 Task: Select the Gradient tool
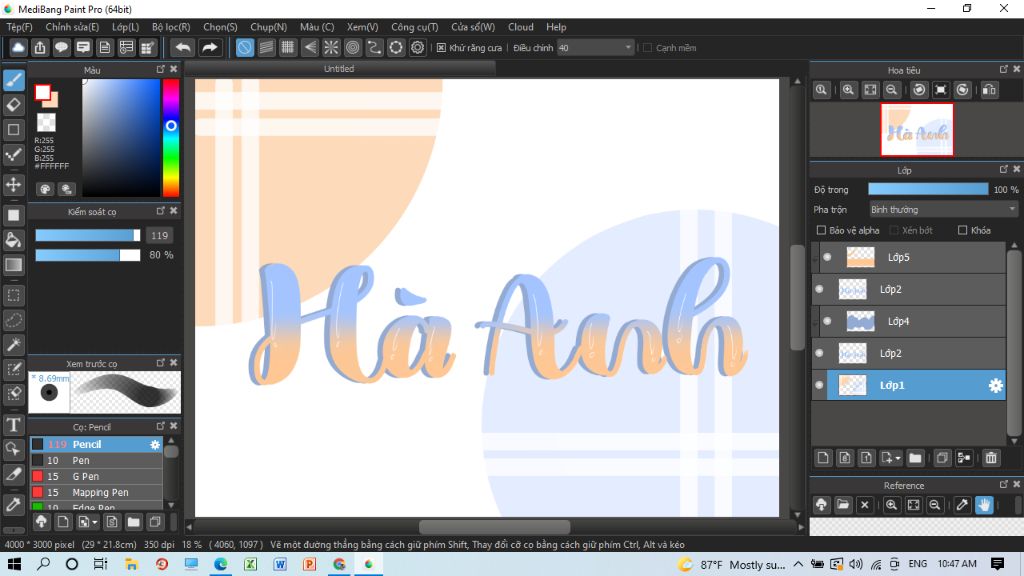14,265
